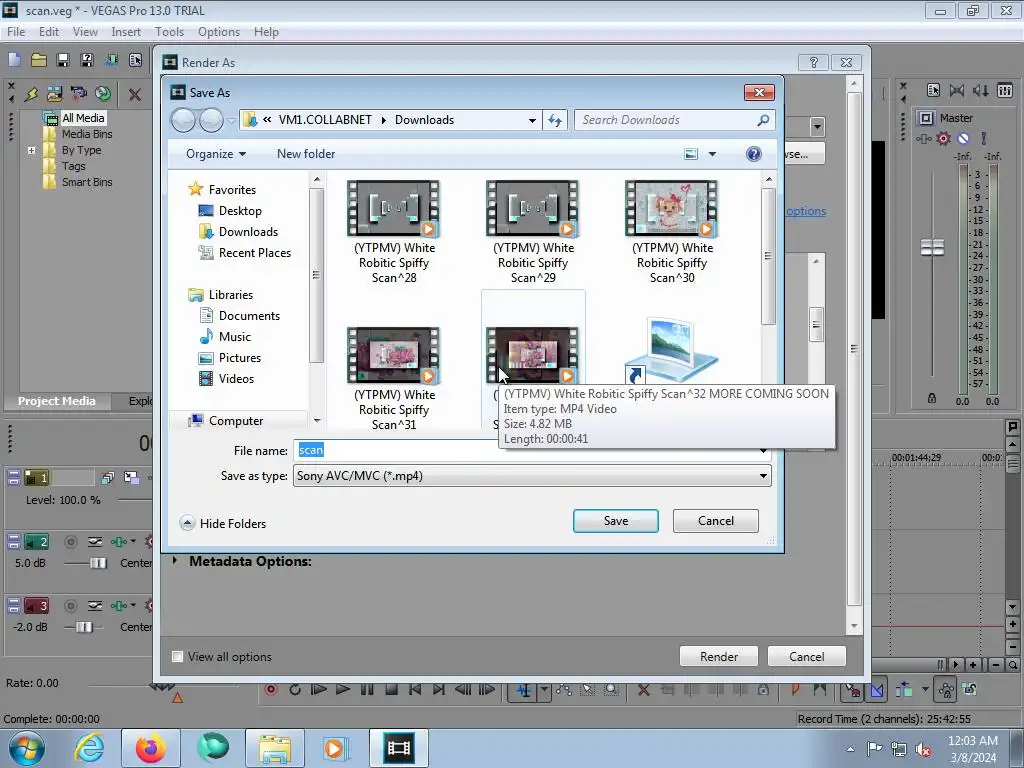Image resolution: width=1024 pixels, height=768 pixels.
Task: Open the Edit menu
Action: coord(48,31)
